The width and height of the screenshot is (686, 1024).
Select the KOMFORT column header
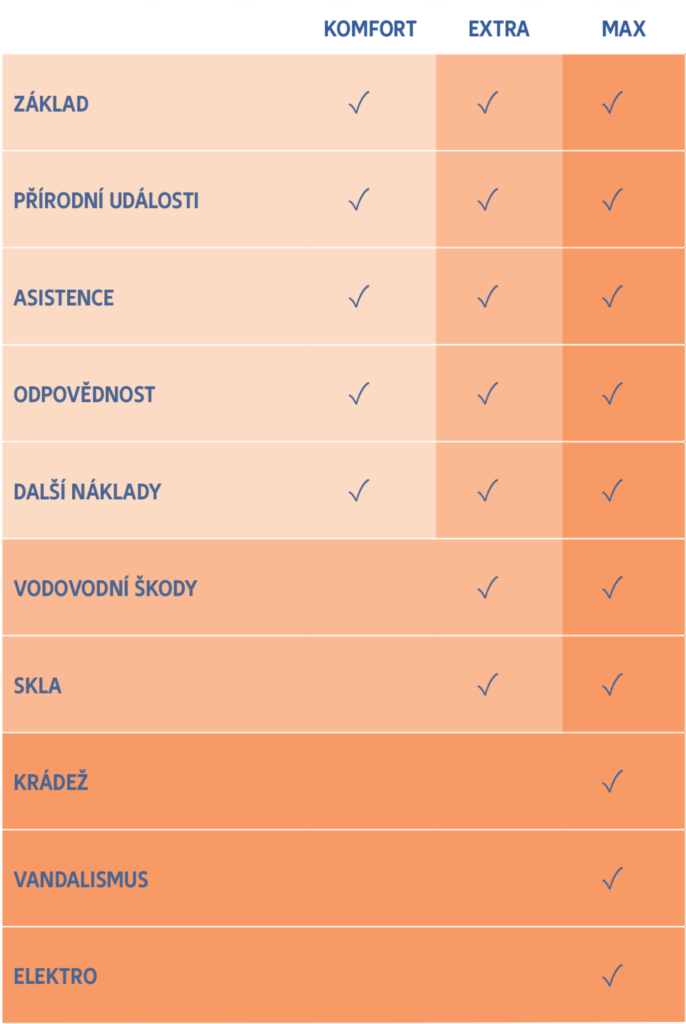370,29
